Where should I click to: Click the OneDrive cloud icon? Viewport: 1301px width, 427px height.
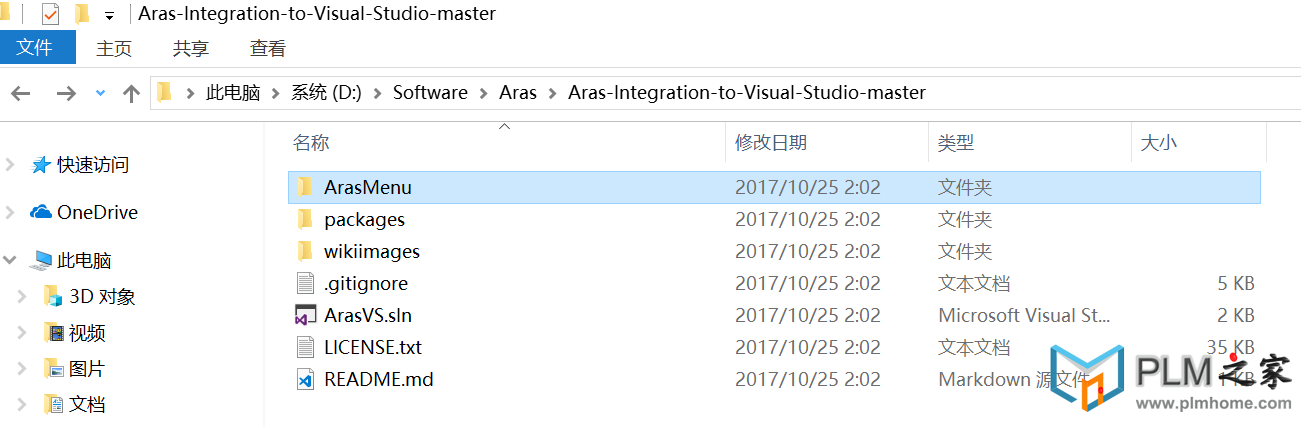[41, 212]
